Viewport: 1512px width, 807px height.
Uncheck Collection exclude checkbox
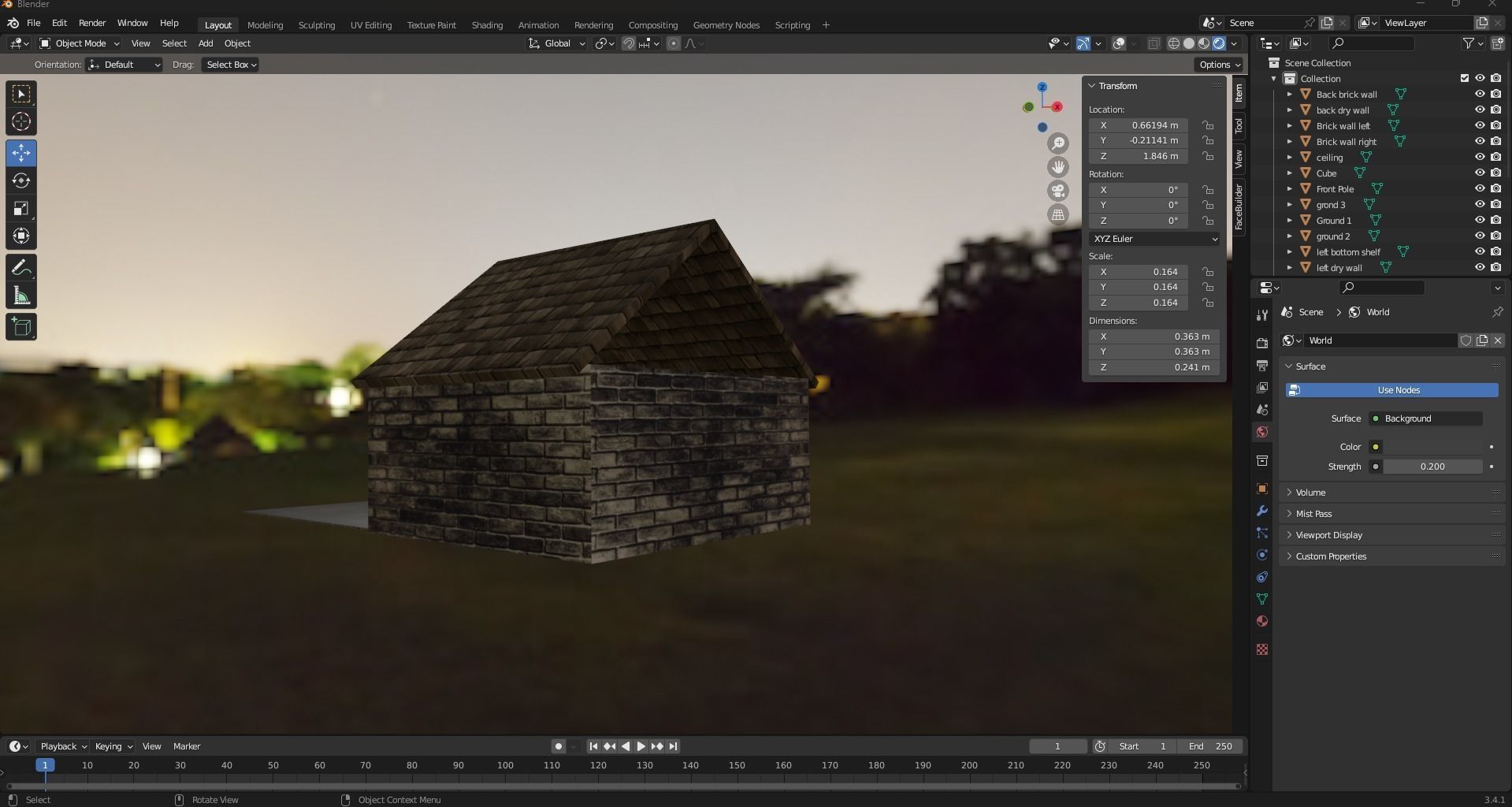[1465, 78]
